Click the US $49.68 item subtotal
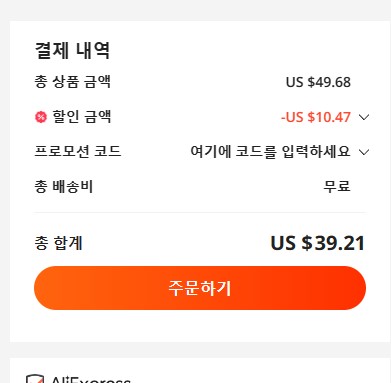Image resolution: width=391 pixels, height=383 pixels. (318, 82)
